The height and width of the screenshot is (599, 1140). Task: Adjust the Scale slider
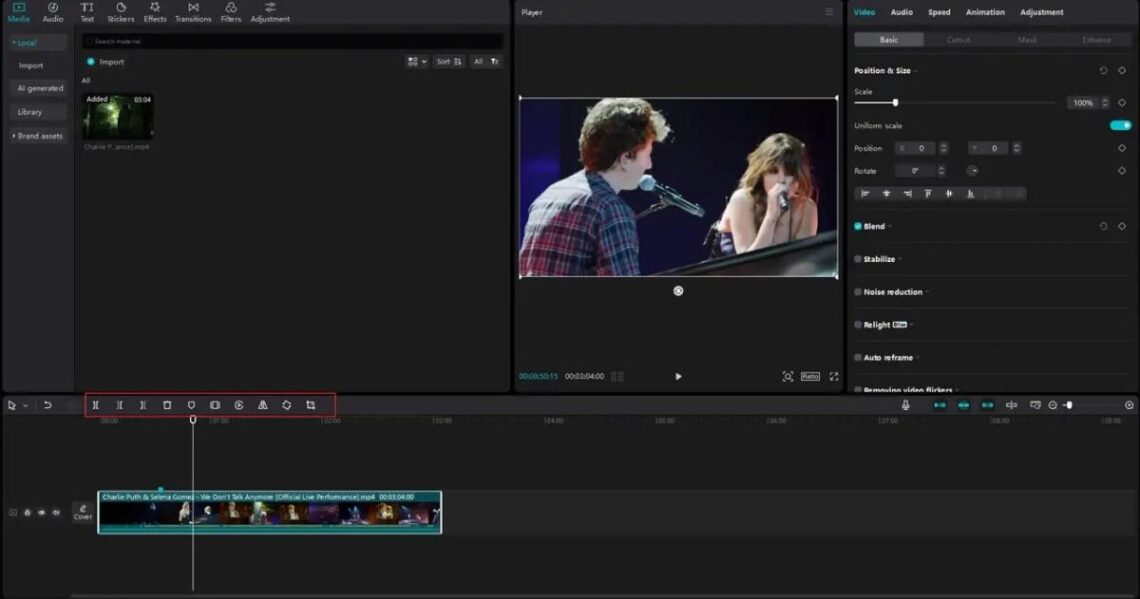click(x=895, y=102)
